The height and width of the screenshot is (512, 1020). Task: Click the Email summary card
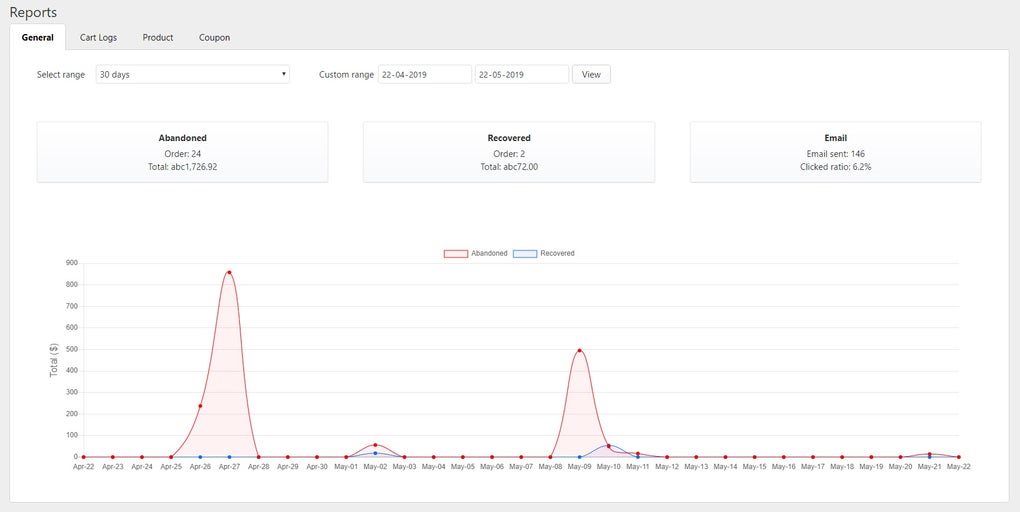(x=835, y=152)
